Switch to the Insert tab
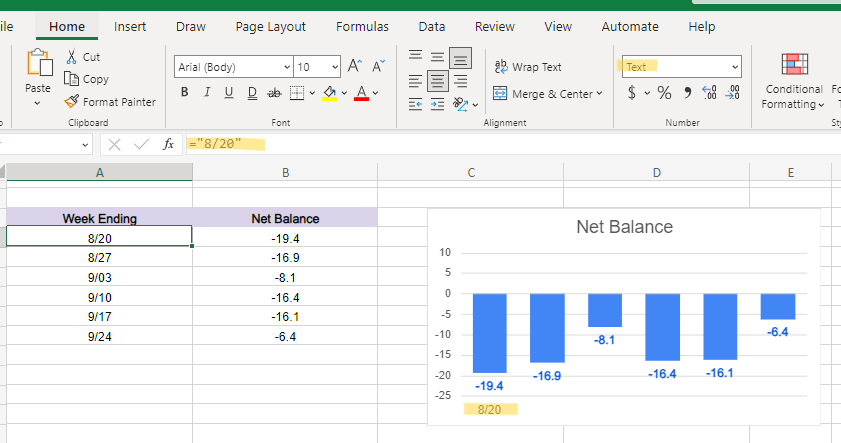The height and width of the screenshot is (443, 841). (130, 26)
